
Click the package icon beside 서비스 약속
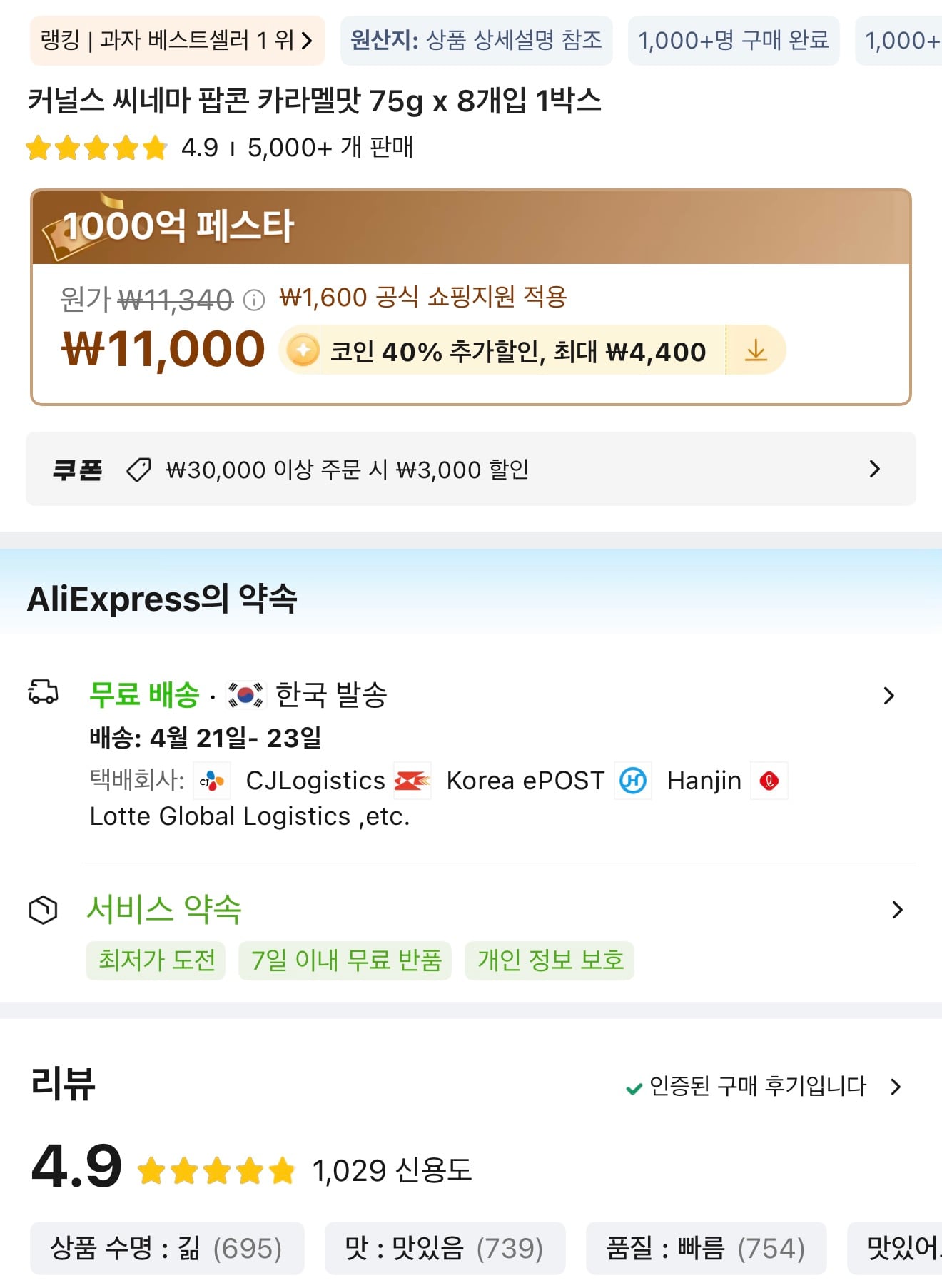(x=44, y=909)
